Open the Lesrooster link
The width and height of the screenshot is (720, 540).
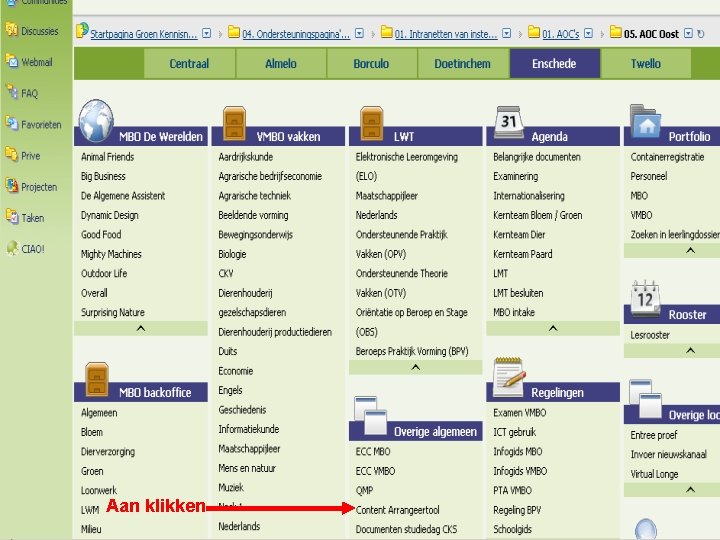[650, 335]
